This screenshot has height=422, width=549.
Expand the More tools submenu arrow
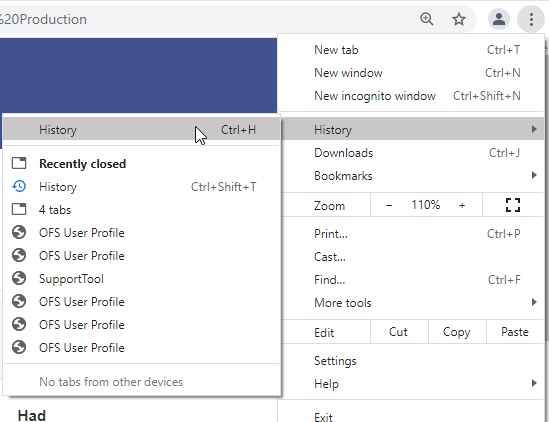tap(534, 302)
